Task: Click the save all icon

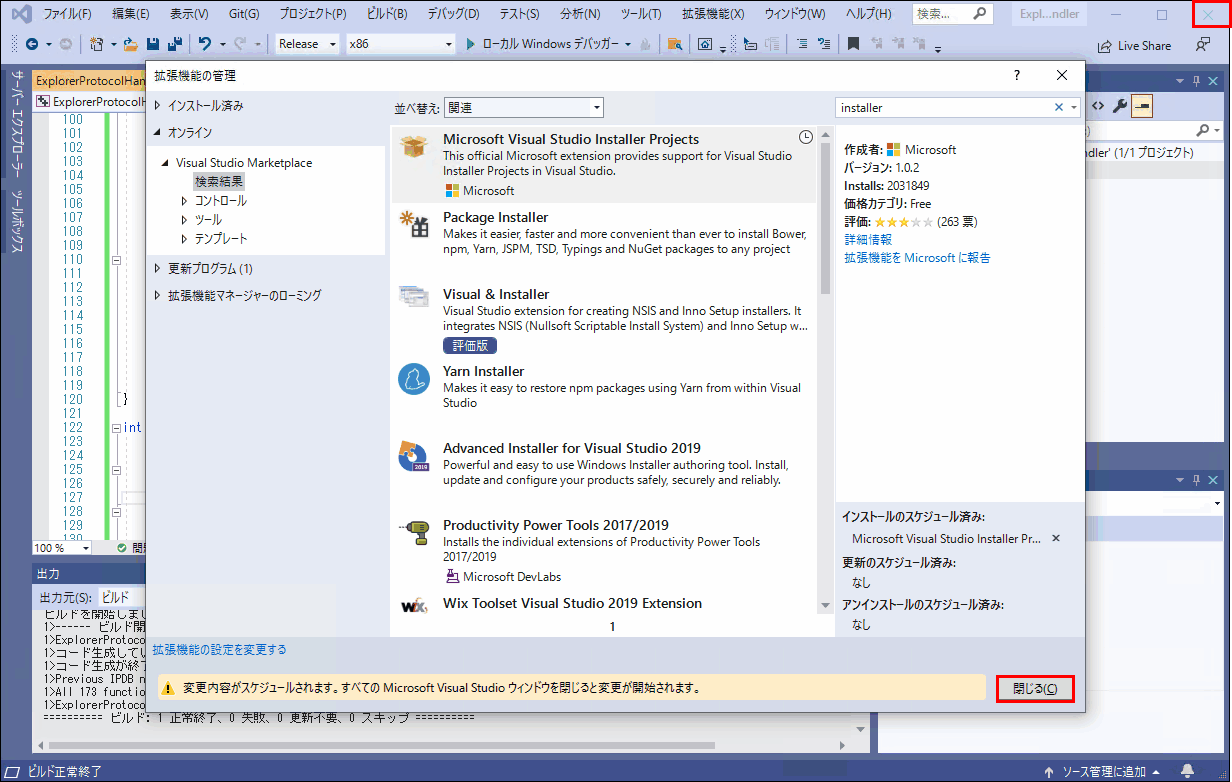Action: click(174, 44)
